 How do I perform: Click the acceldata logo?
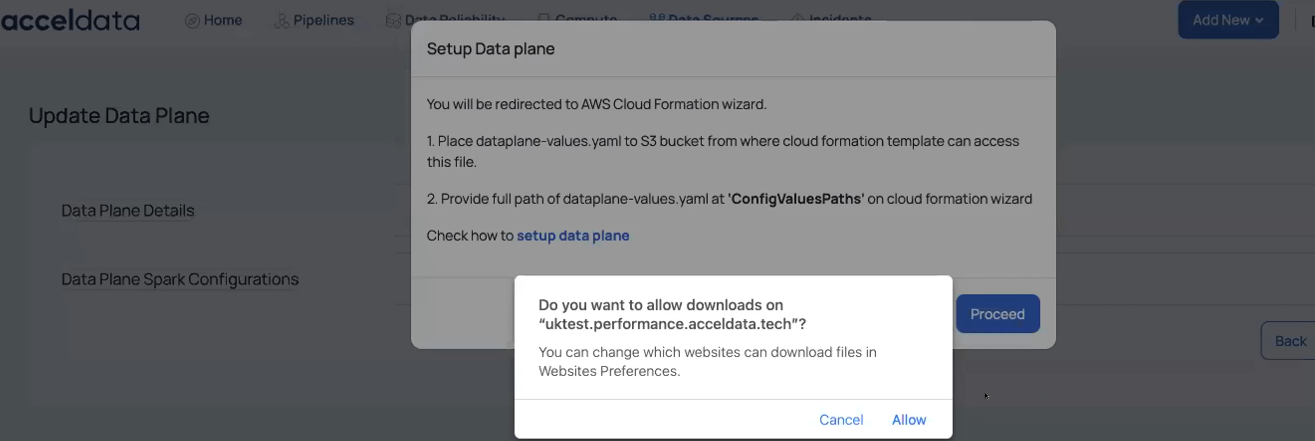pos(70,20)
